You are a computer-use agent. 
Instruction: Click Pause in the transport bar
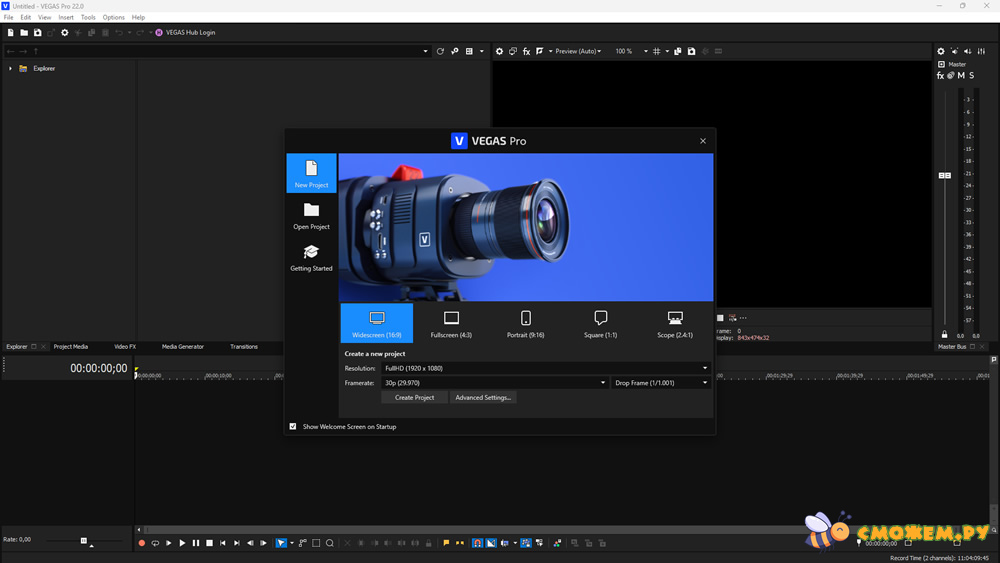[x=196, y=543]
